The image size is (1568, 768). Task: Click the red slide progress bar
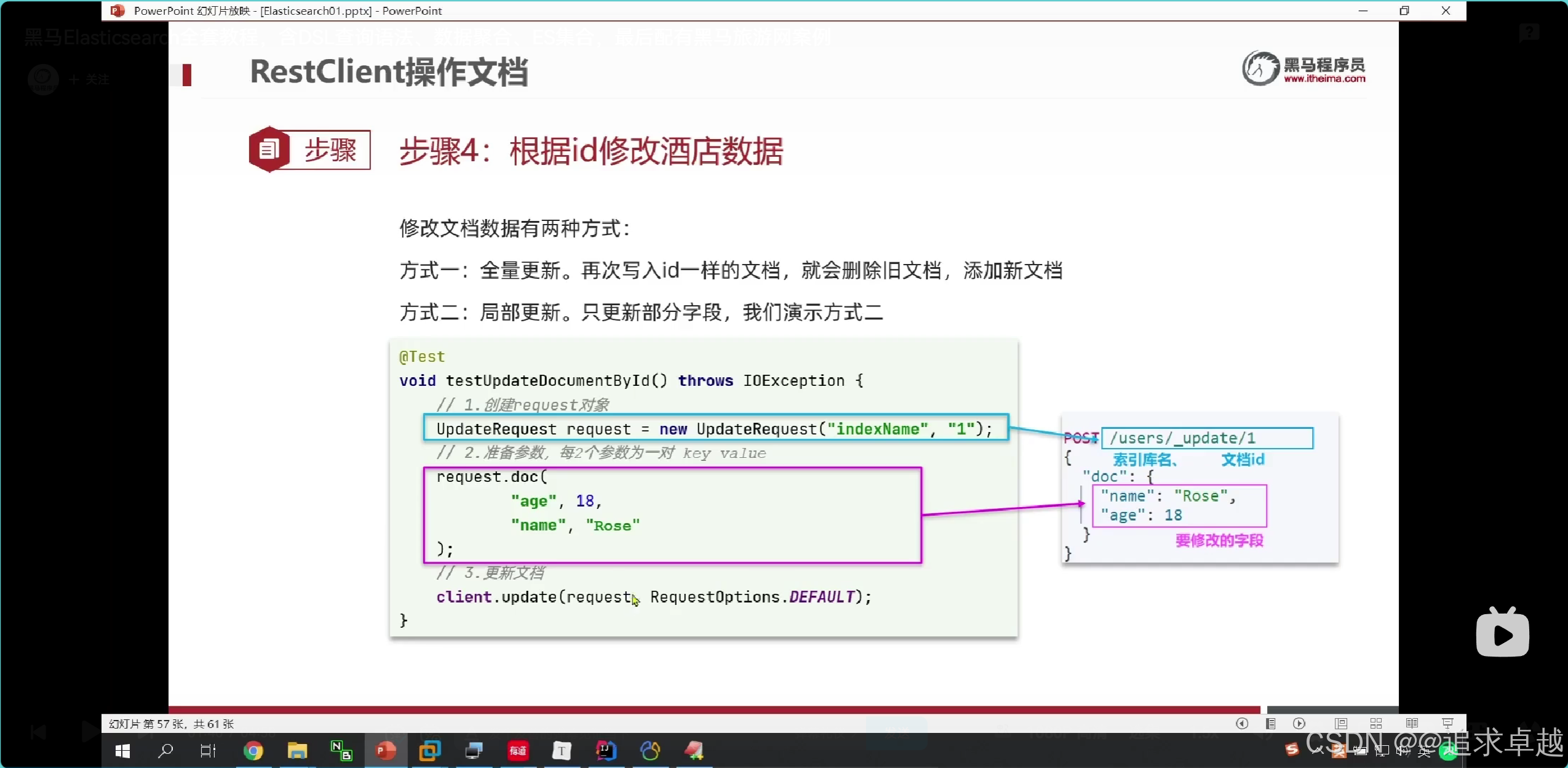pyautogui.click(x=714, y=710)
